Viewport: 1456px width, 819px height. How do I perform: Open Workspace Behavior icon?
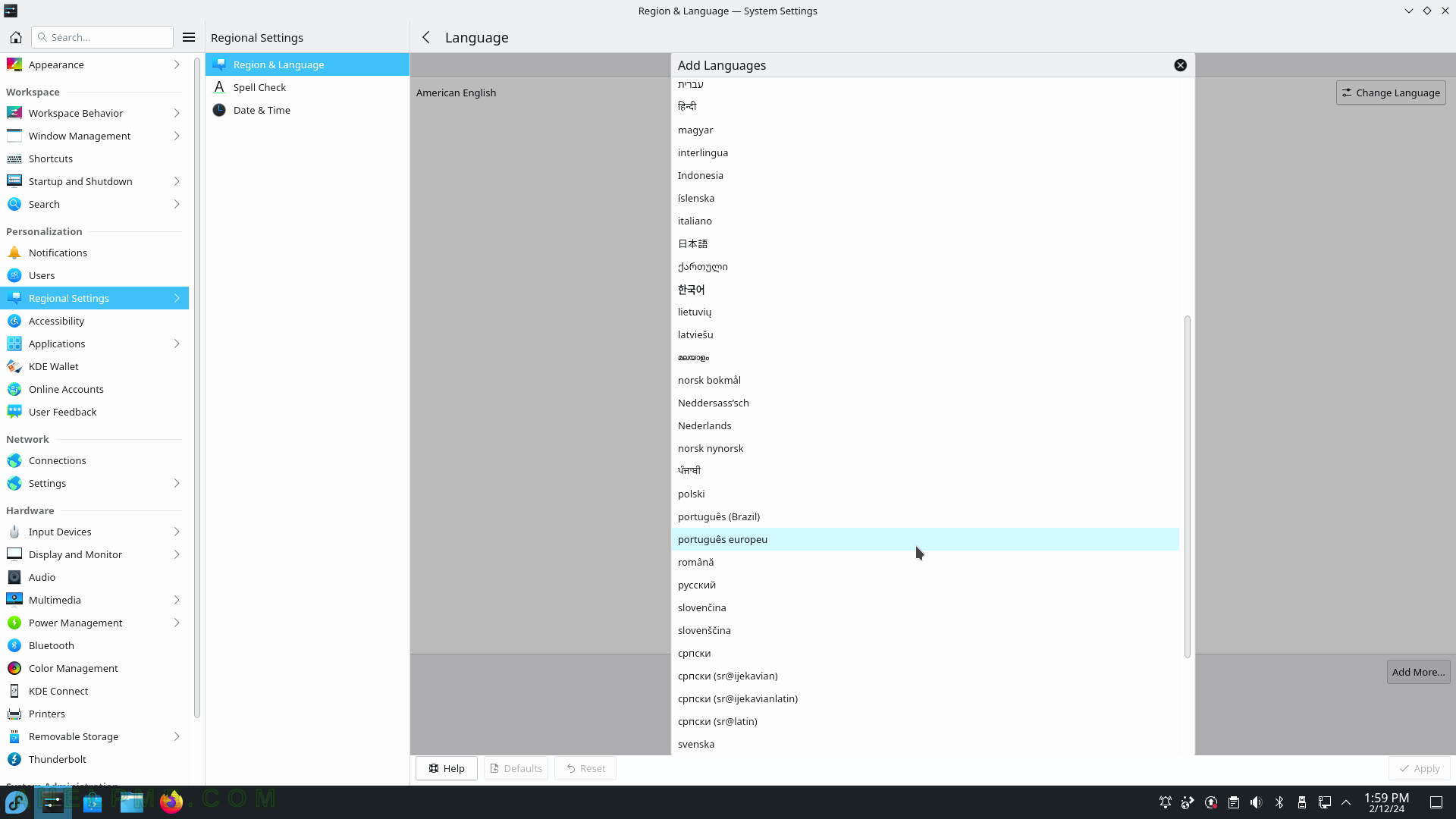(x=14, y=113)
